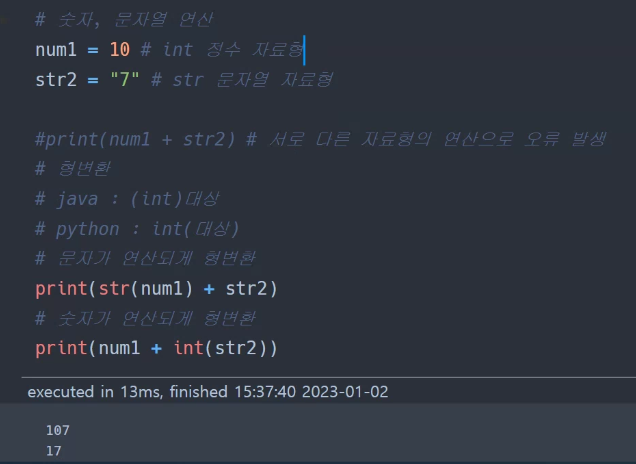Click the 'num1' variable name in assignment

(56, 50)
